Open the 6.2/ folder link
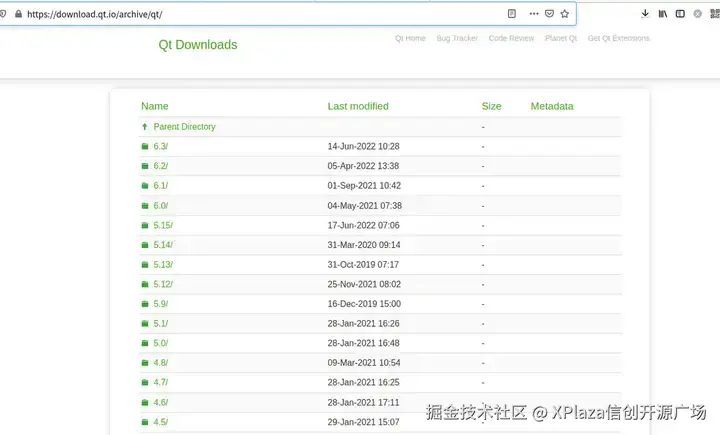The image size is (720, 435). (161, 166)
